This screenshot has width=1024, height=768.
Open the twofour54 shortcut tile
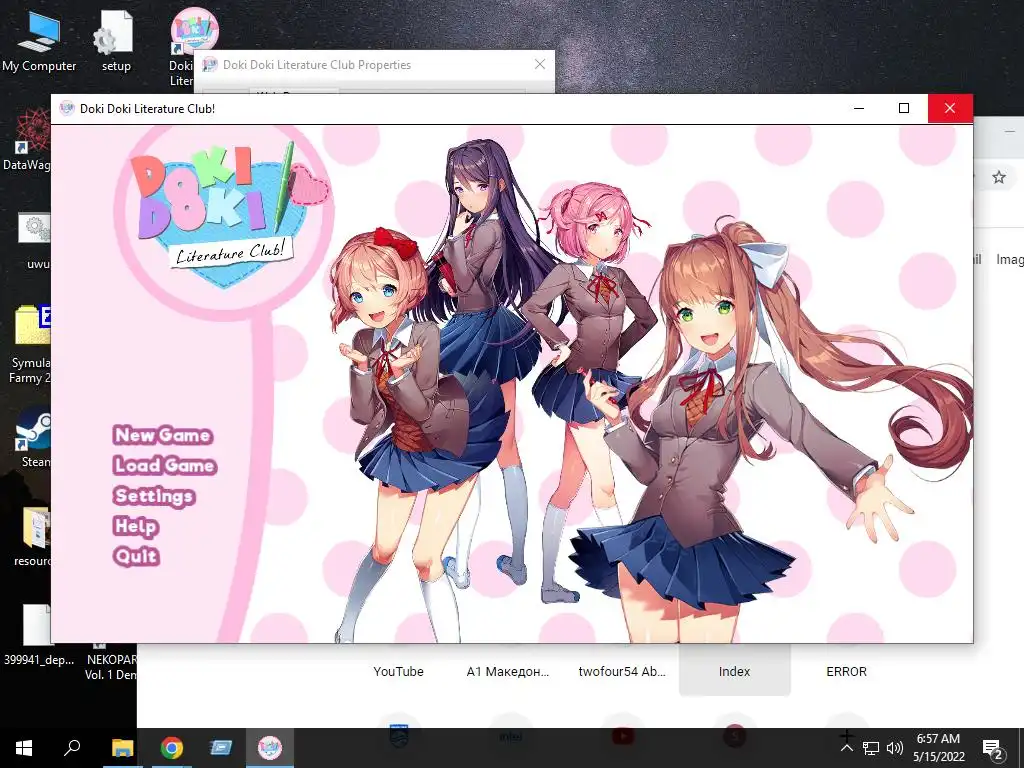[x=622, y=671]
